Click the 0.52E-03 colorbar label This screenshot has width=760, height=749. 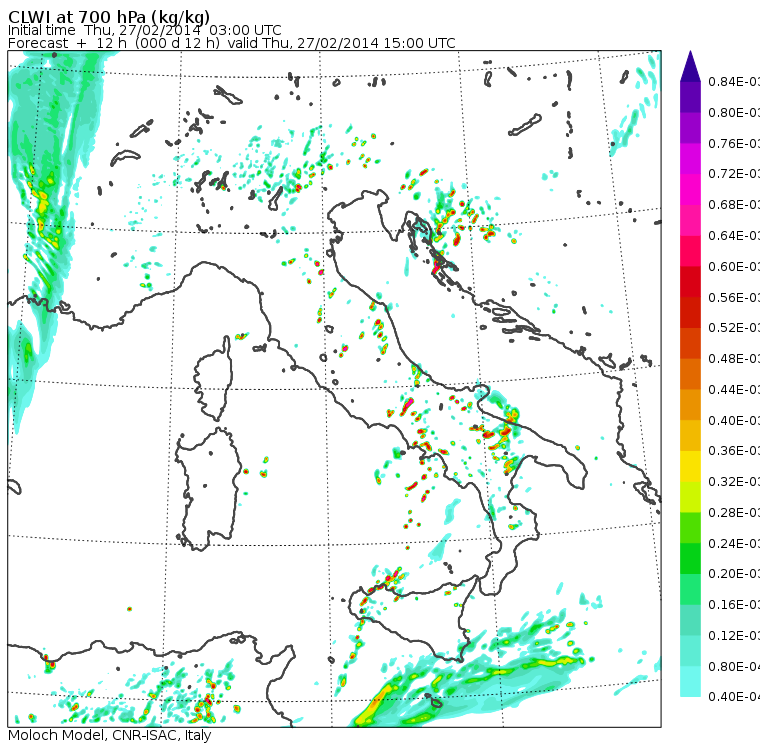tap(734, 328)
